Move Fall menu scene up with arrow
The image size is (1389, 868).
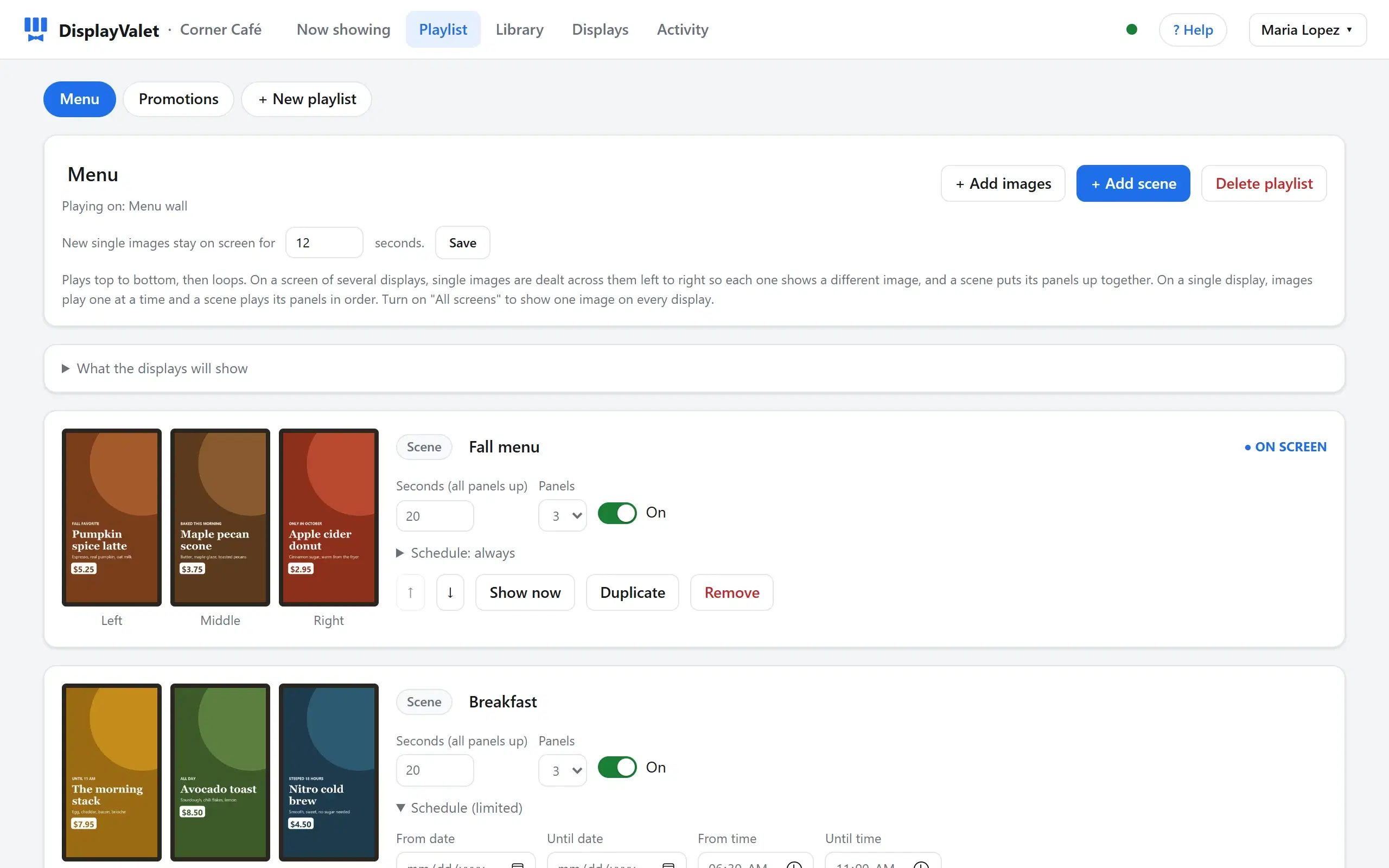[x=410, y=592]
